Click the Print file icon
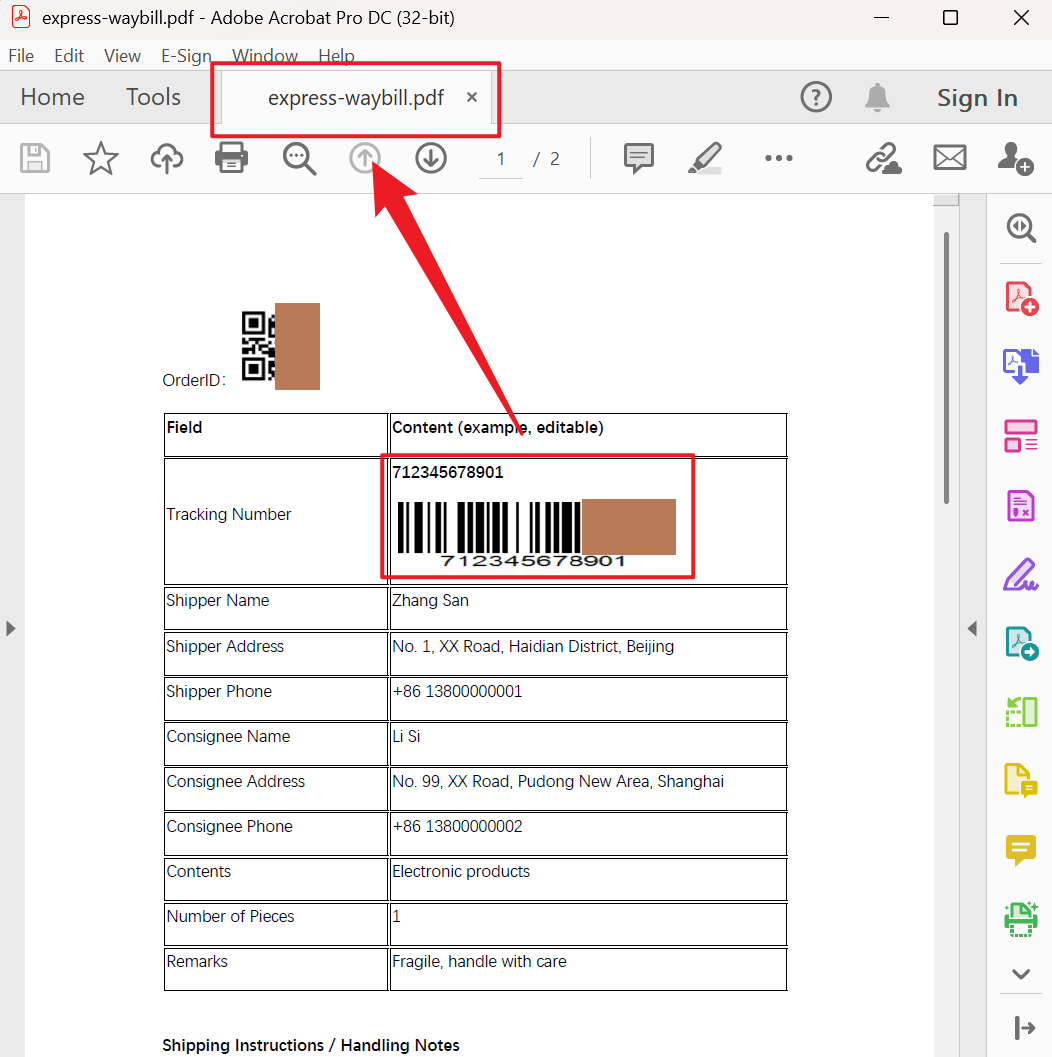The height and width of the screenshot is (1057, 1052). 232,158
